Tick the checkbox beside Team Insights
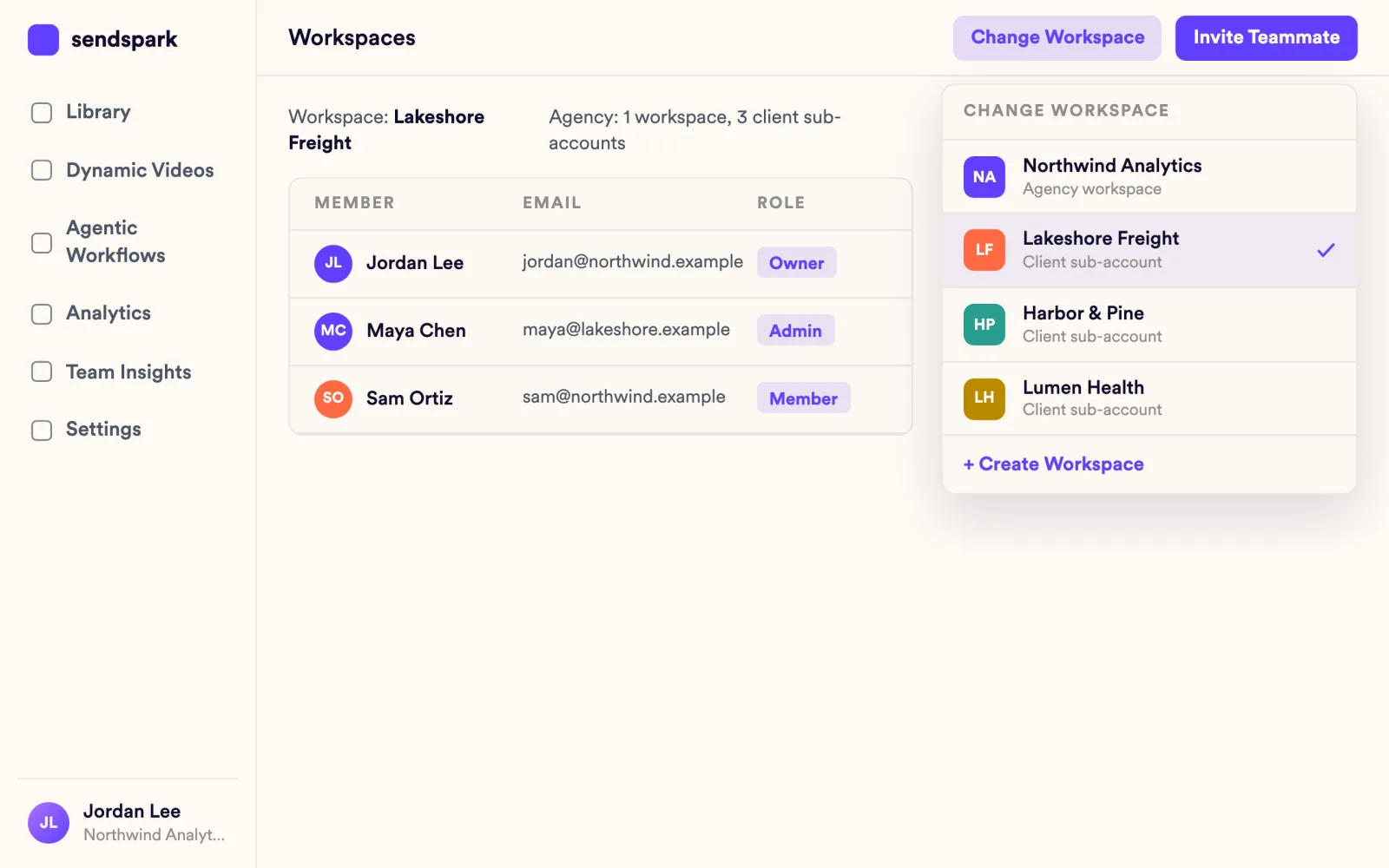 pyautogui.click(x=42, y=372)
